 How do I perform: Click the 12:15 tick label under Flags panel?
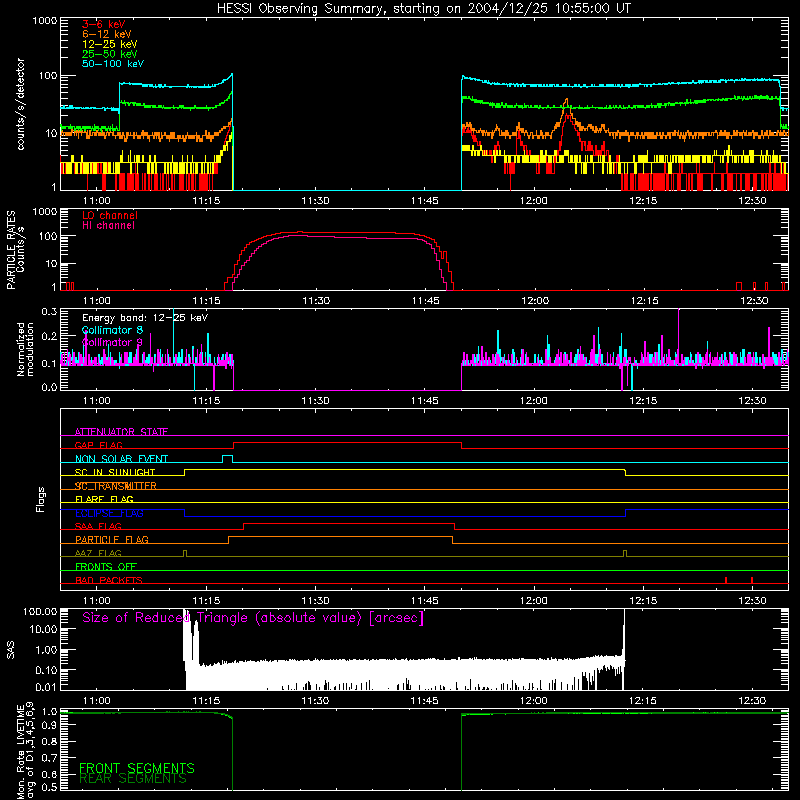643,601
